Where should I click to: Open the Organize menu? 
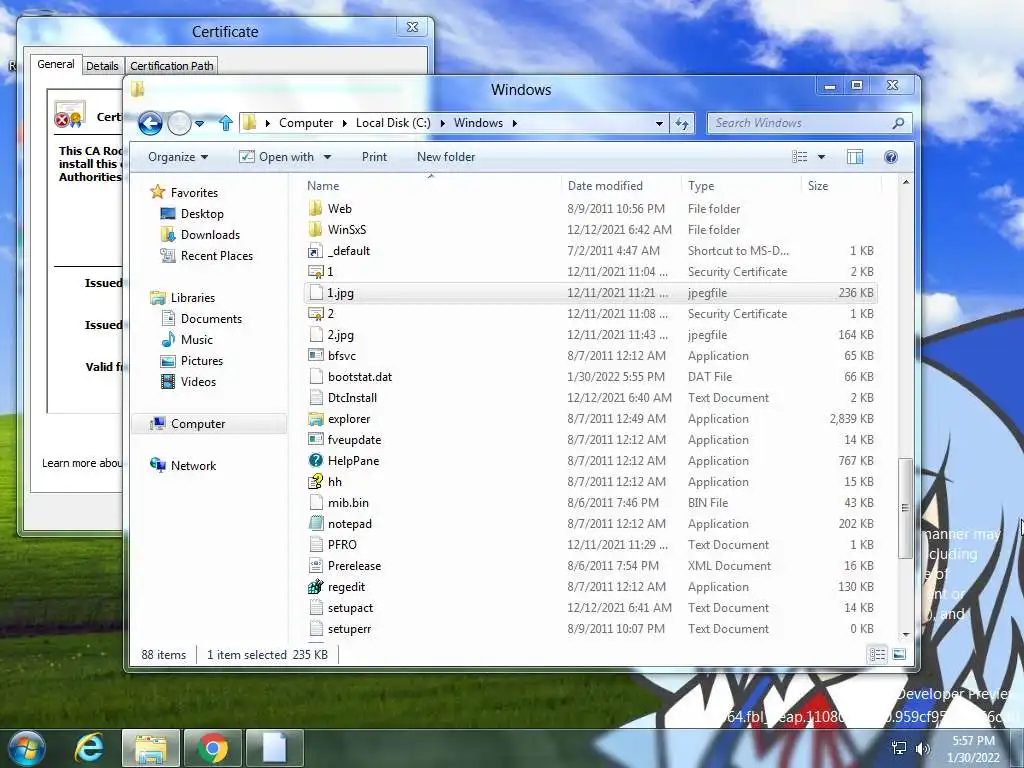178,157
